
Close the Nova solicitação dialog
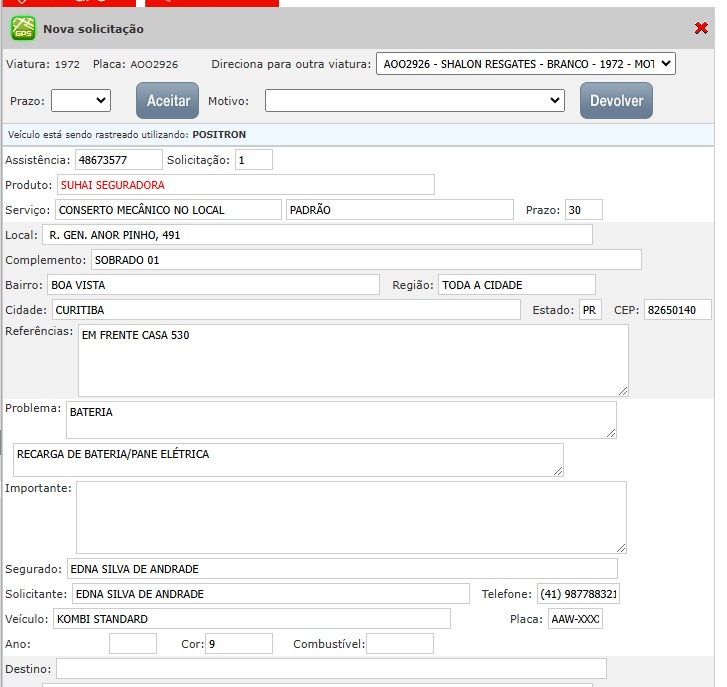[701, 29]
